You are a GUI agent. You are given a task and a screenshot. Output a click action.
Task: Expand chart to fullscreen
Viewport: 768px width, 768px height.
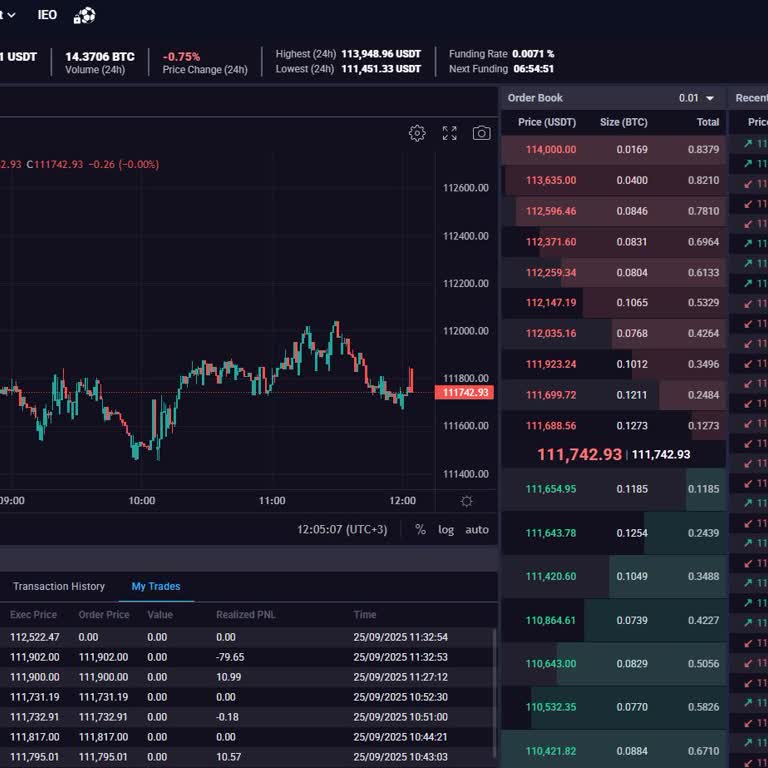449,133
